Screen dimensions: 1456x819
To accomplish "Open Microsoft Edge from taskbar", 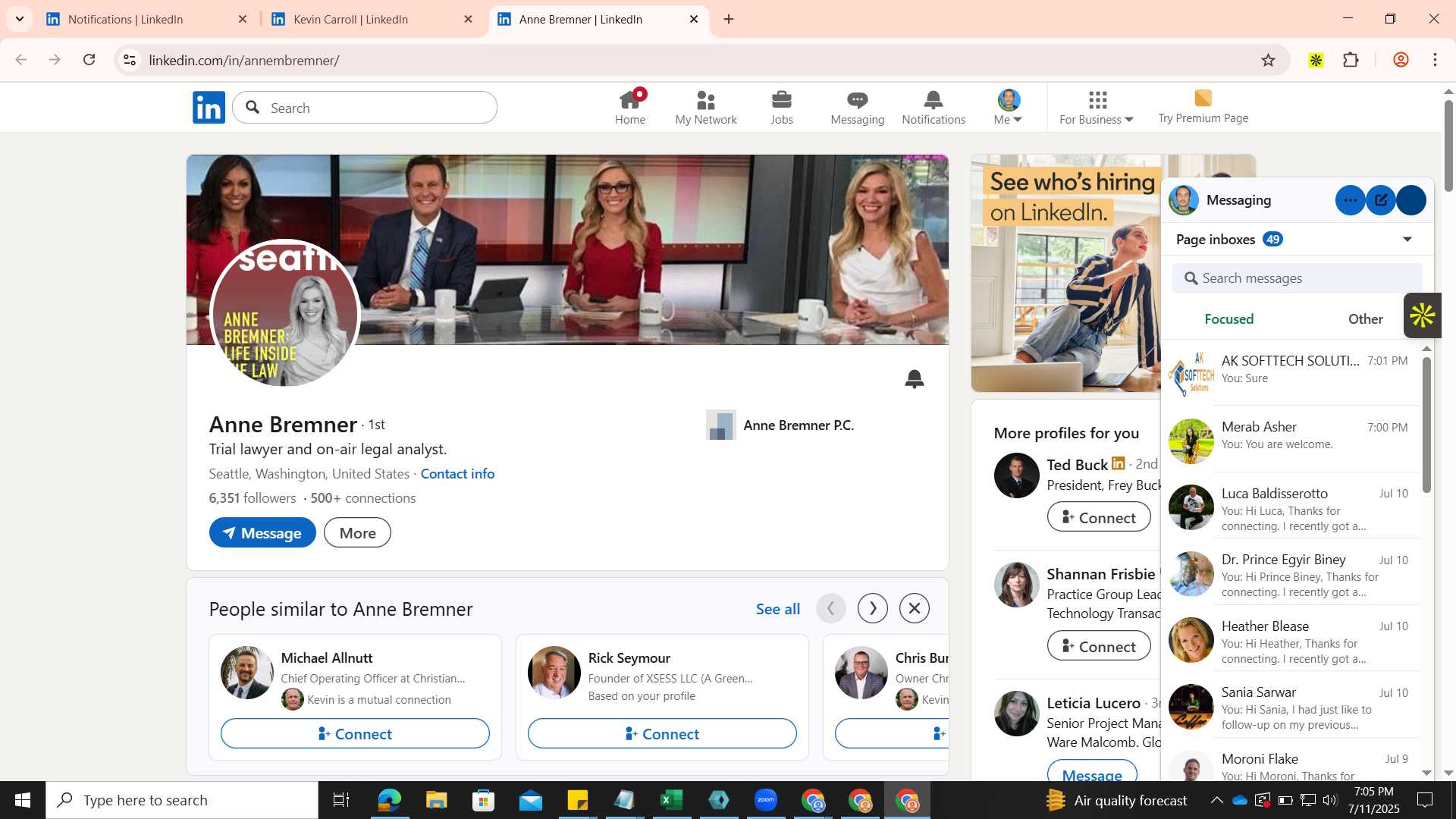I will coord(389,800).
